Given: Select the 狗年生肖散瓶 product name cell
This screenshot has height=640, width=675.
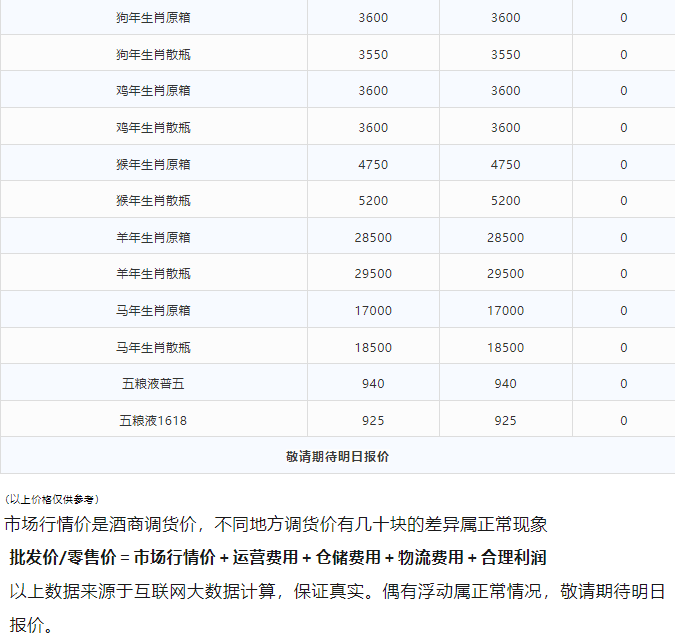Looking at the screenshot, I should point(153,55).
